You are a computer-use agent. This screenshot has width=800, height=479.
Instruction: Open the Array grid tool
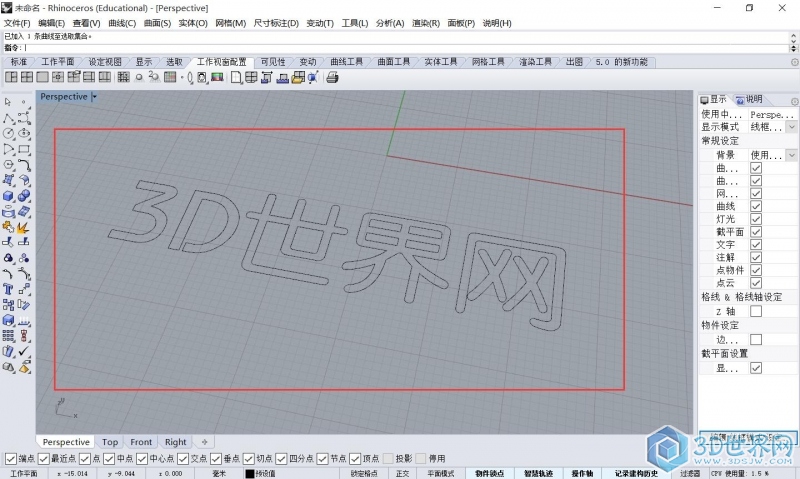point(8,336)
